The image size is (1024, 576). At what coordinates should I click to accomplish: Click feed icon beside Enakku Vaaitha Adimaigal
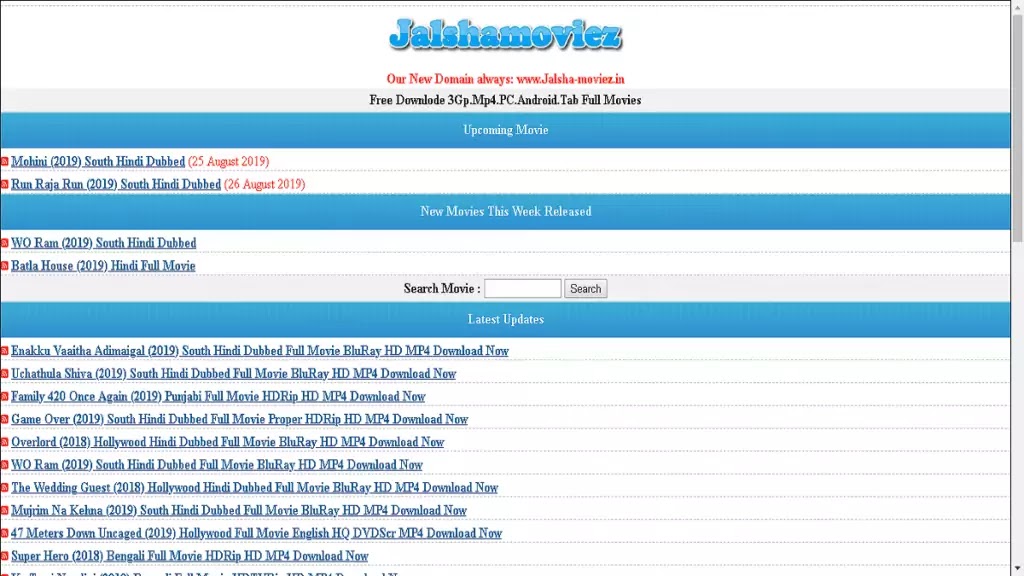coord(5,351)
